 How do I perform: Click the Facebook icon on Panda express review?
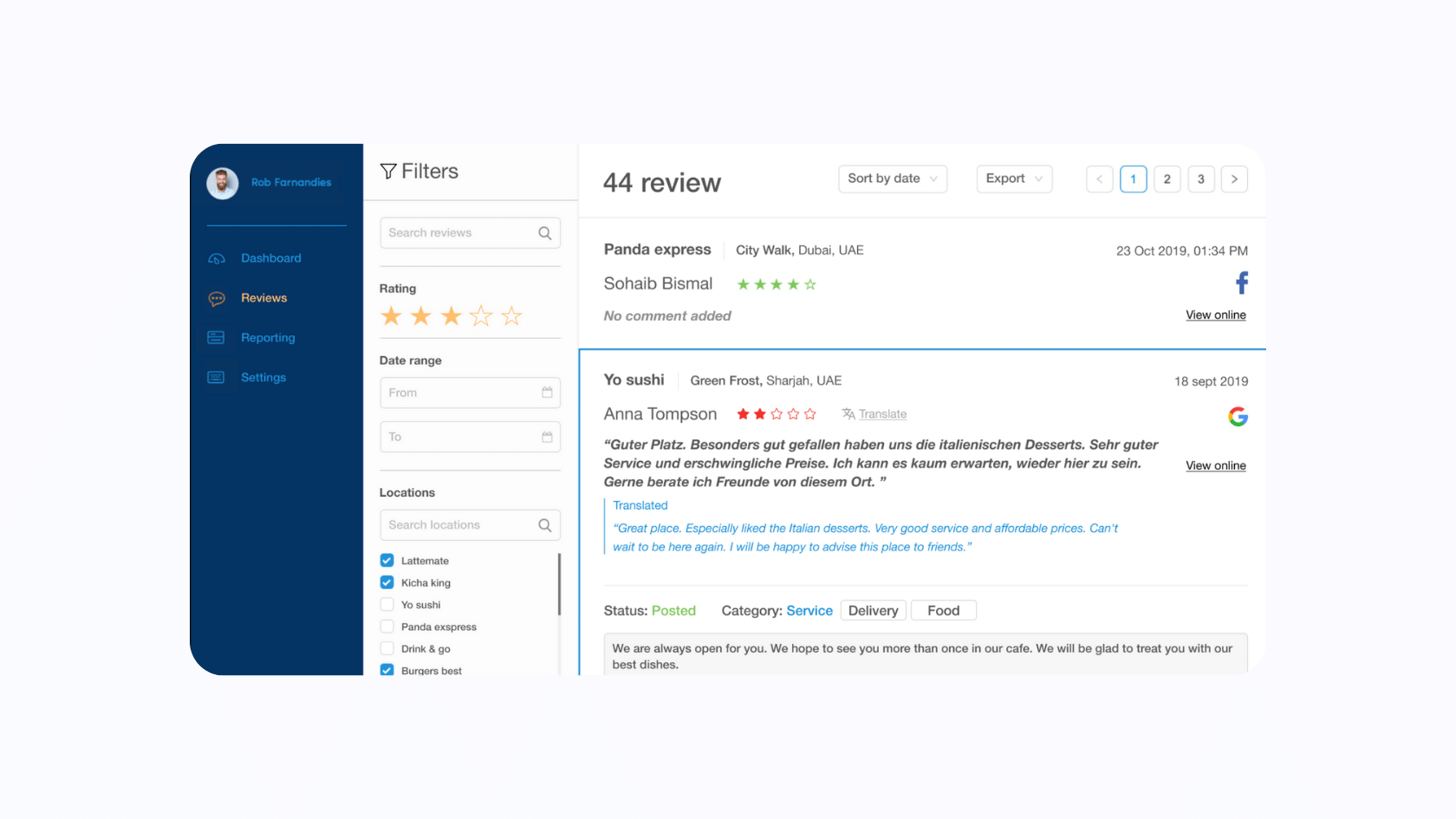click(1241, 282)
